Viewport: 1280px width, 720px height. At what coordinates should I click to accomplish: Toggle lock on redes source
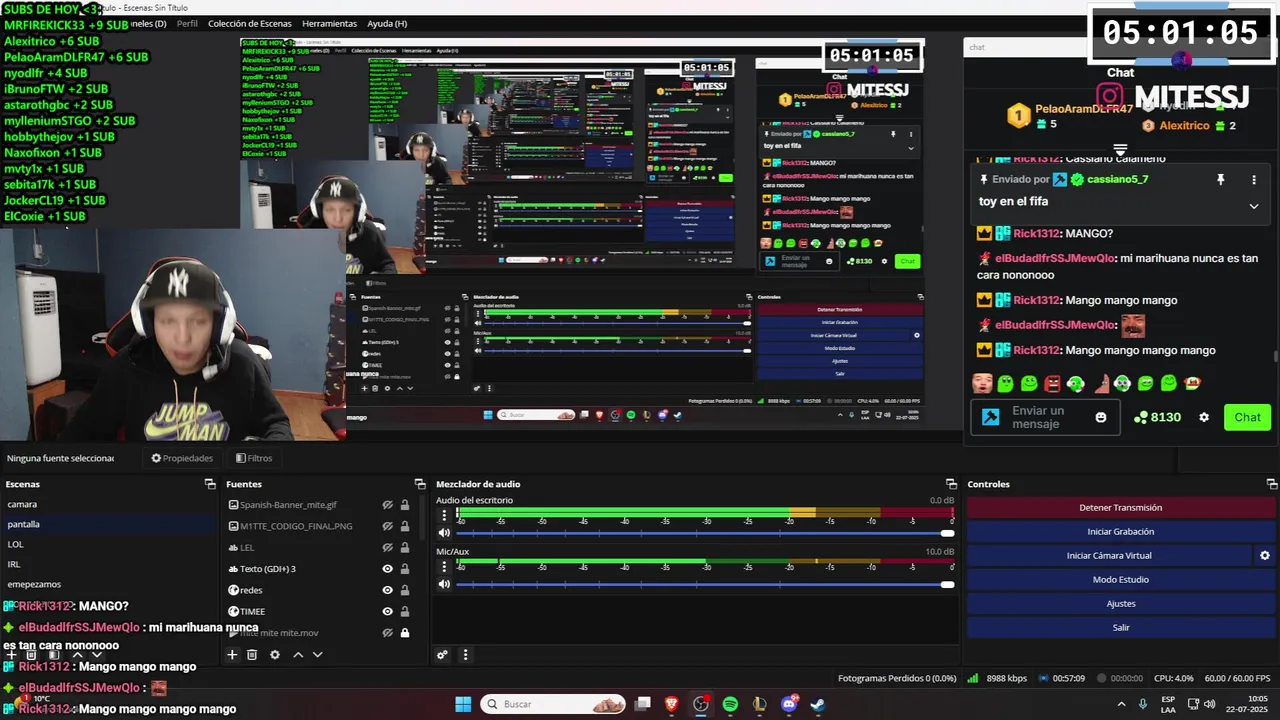[x=405, y=590]
